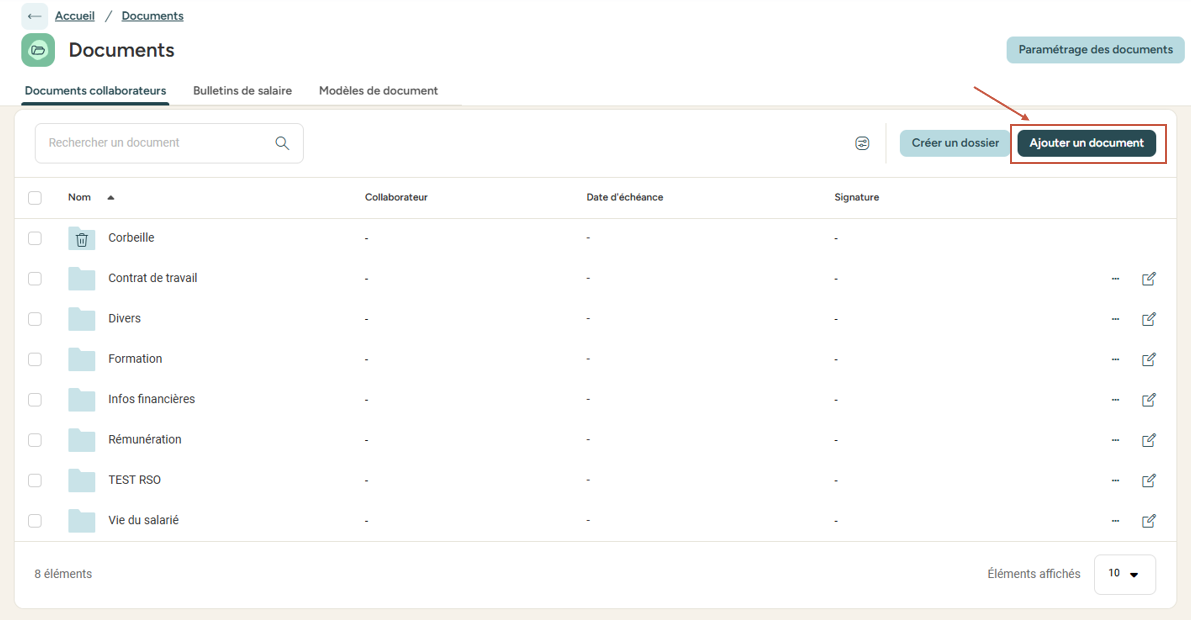Screen dimensions: 1191x620
Task: Open the Rémunération folder icon
Action: click(x=82, y=440)
